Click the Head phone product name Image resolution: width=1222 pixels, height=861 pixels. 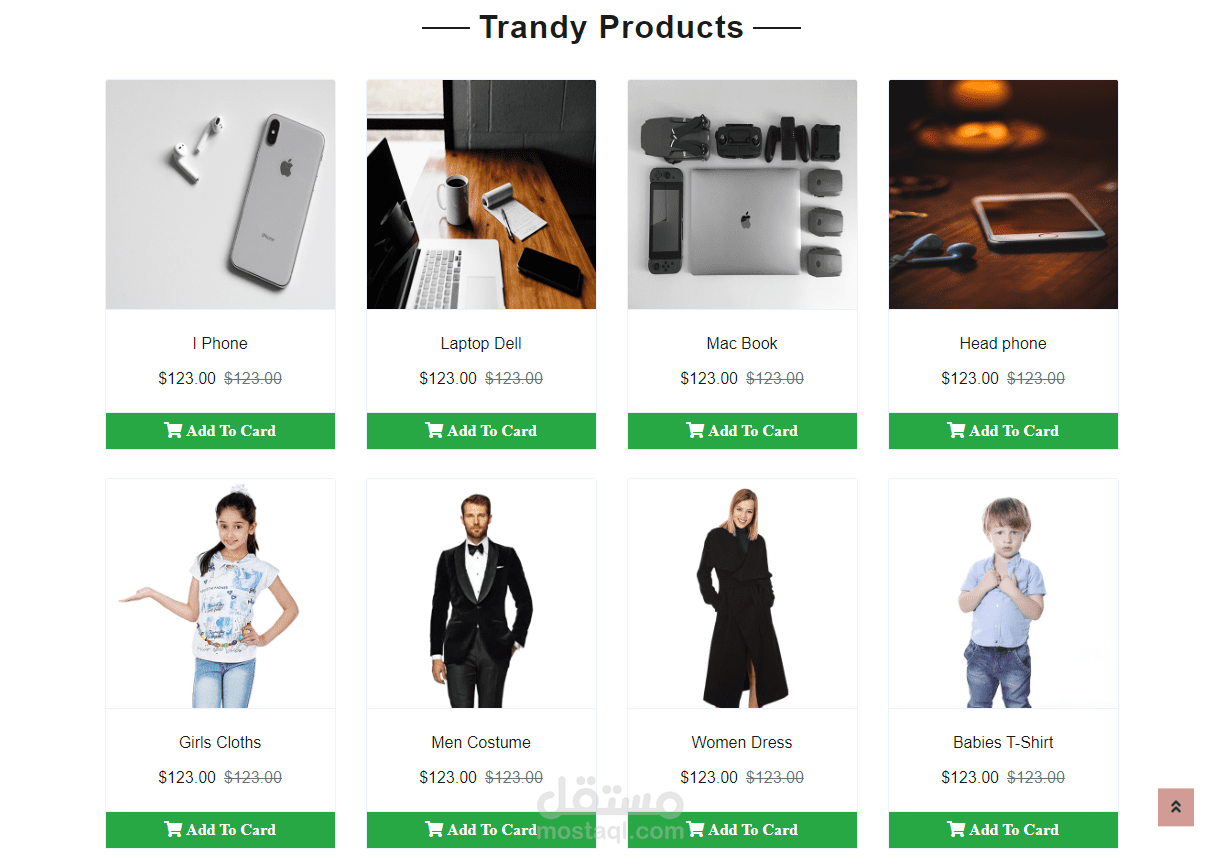pyautogui.click(x=1003, y=343)
